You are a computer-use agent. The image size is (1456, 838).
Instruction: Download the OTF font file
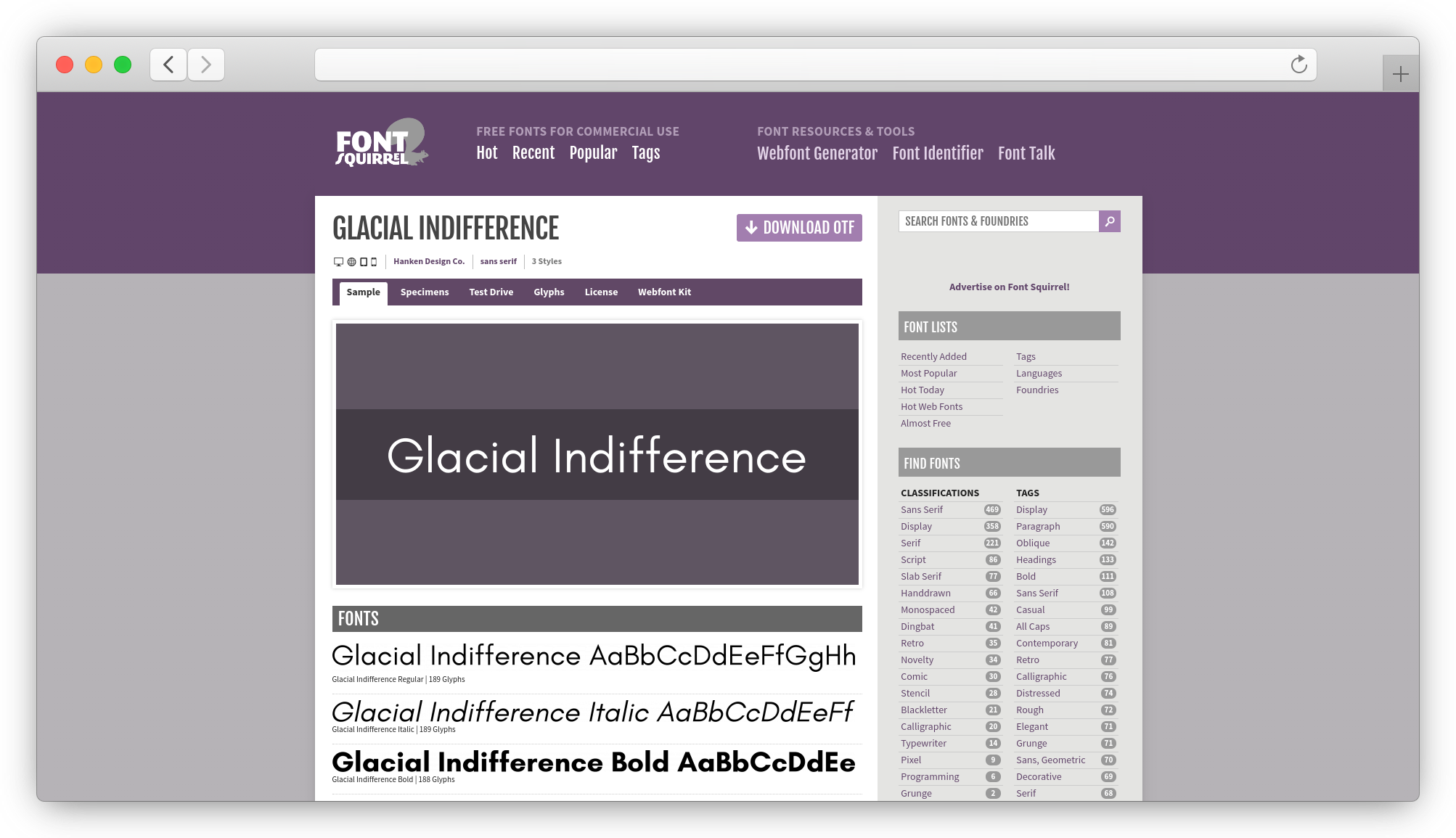coord(799,228)
